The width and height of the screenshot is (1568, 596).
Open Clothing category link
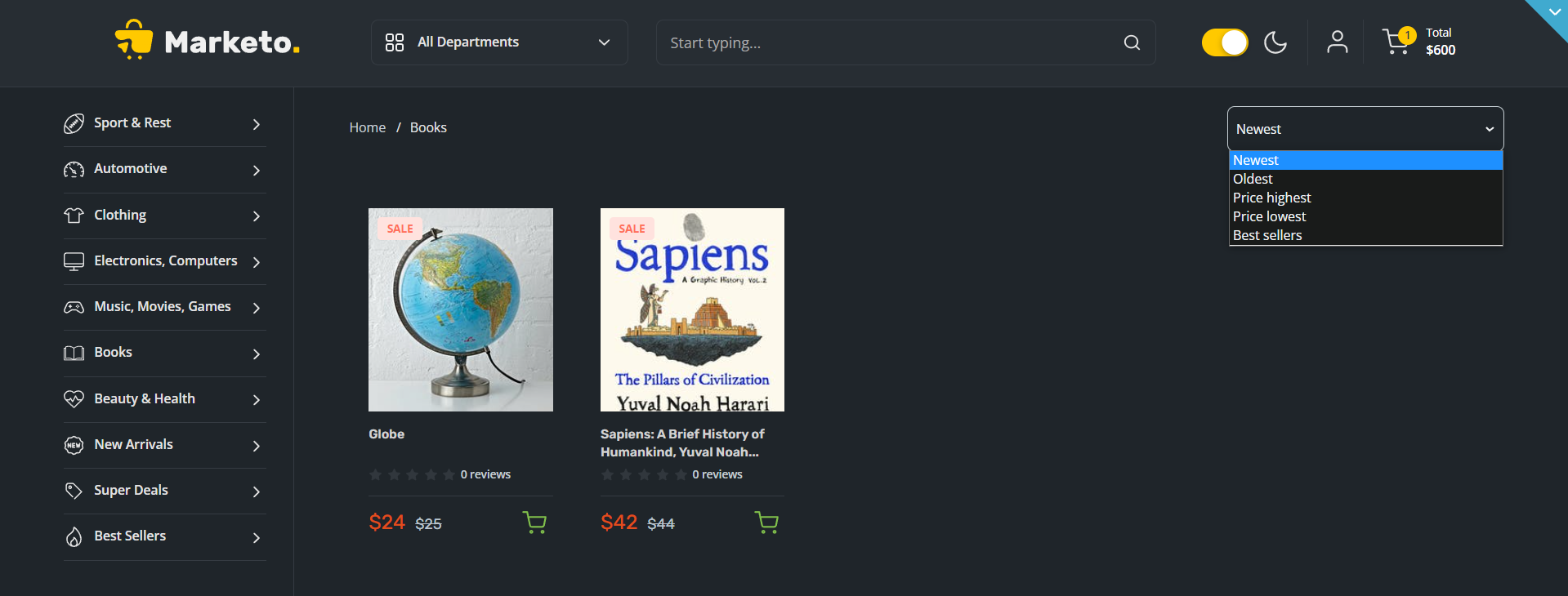(x=120, y=215)
